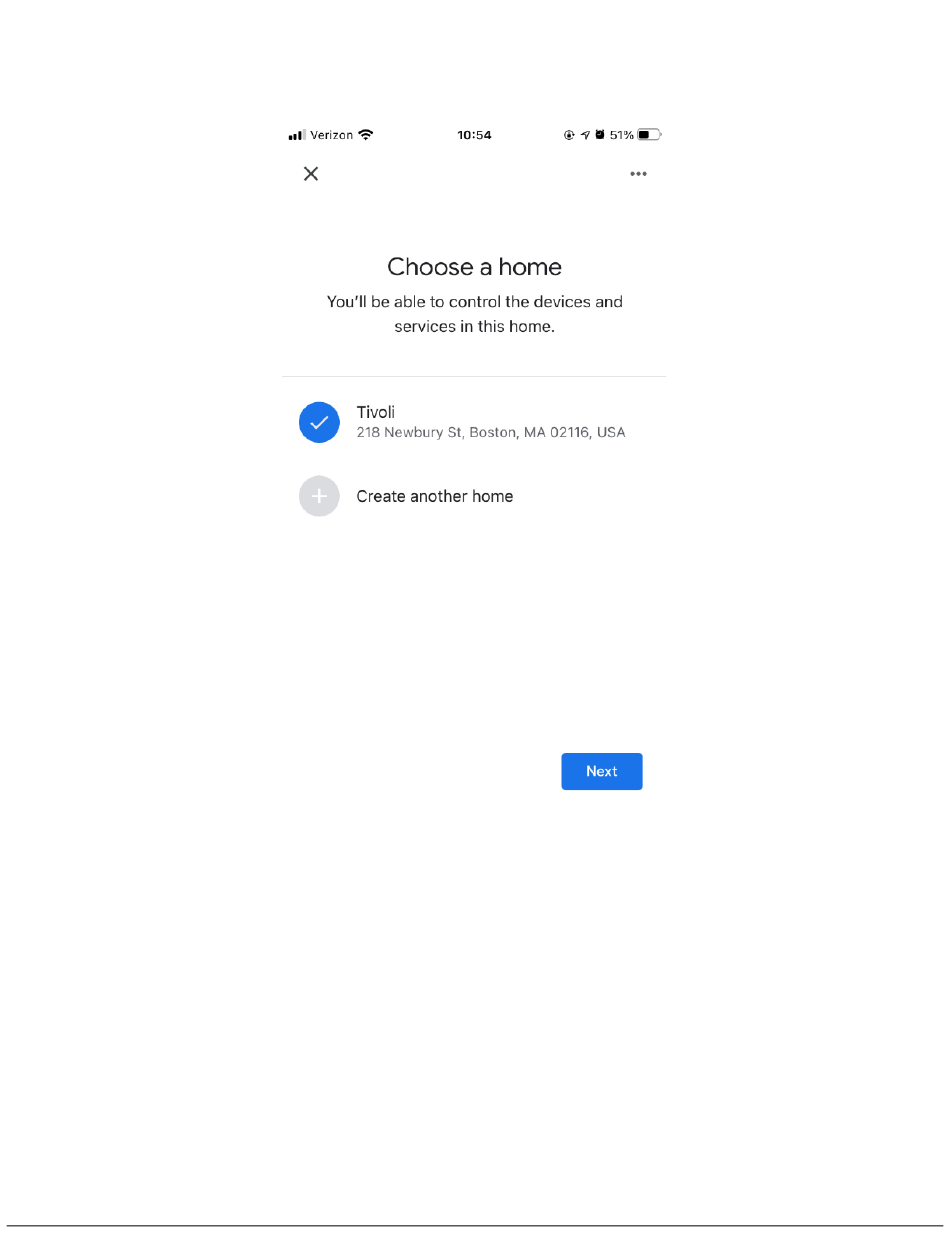
Task: Click the battery level icon
Action: click(650, 135)
